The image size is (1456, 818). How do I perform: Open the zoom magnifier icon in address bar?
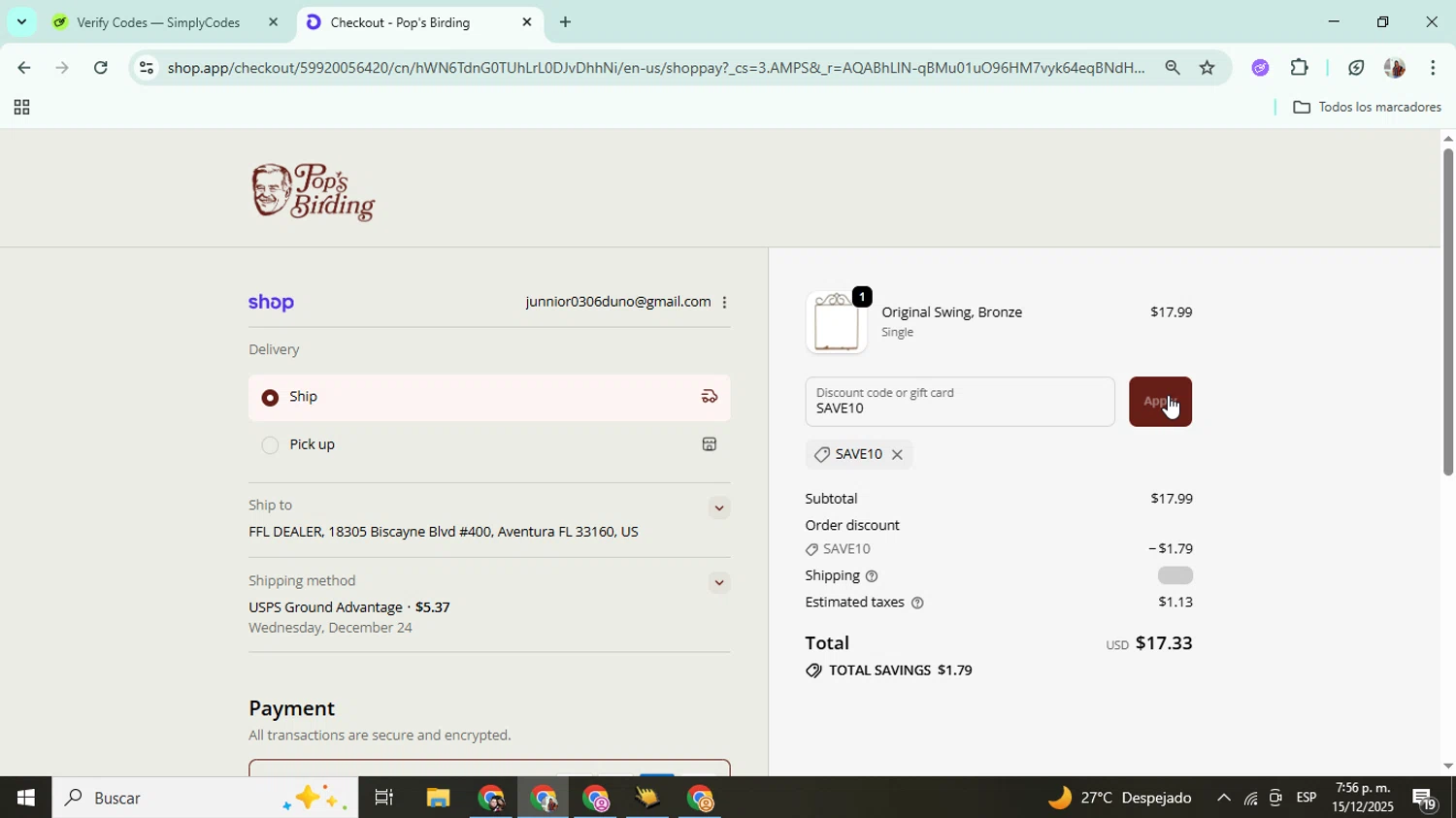[x=1173, y=68]
